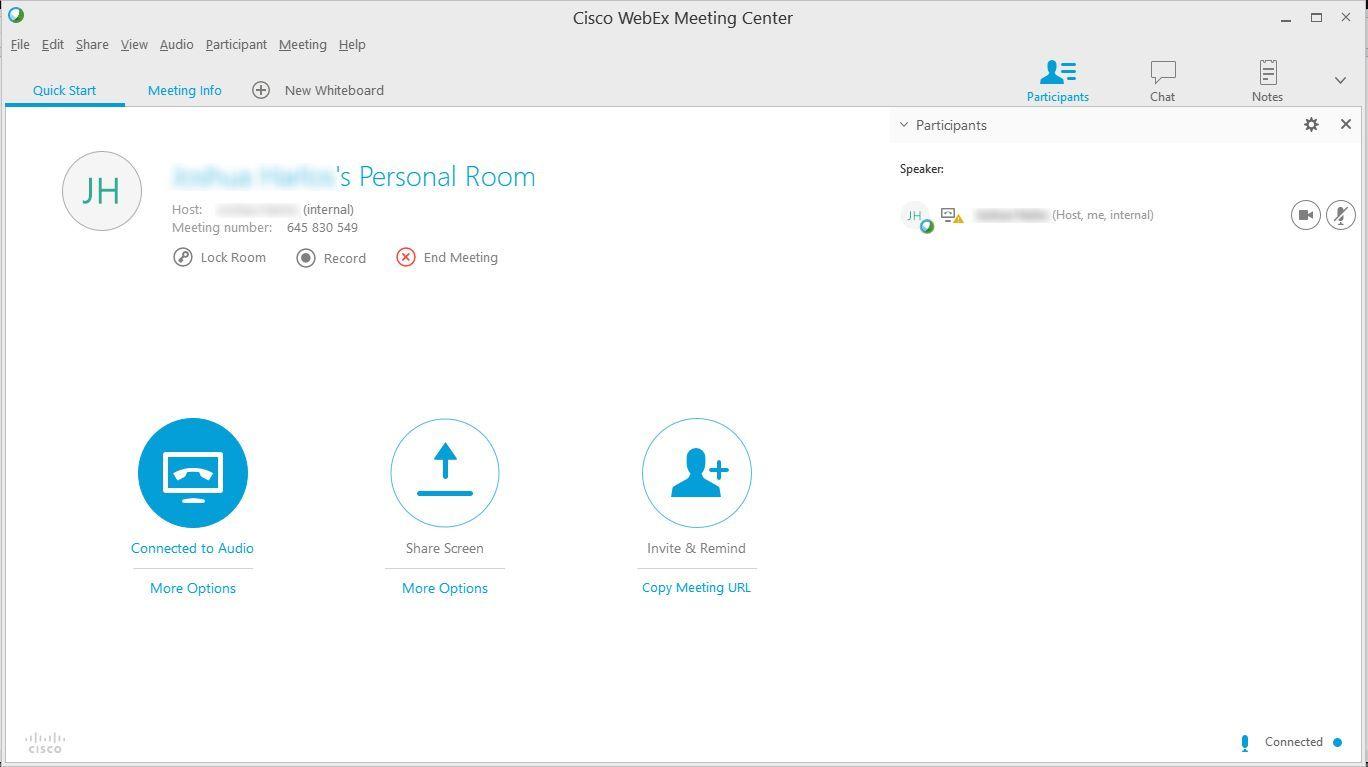Viewport: 1368px width, 767px height.
Task: Click the meeting number 645 830 549
Action: click(322, 228)
